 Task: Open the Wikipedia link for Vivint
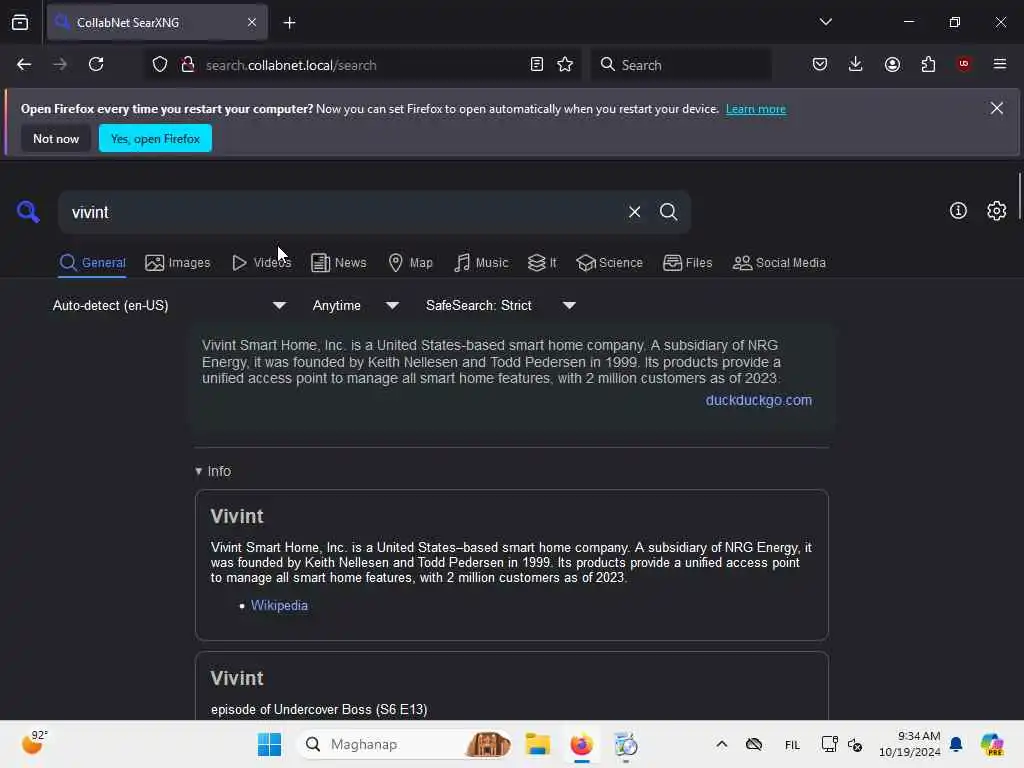(x=279, y=605)
